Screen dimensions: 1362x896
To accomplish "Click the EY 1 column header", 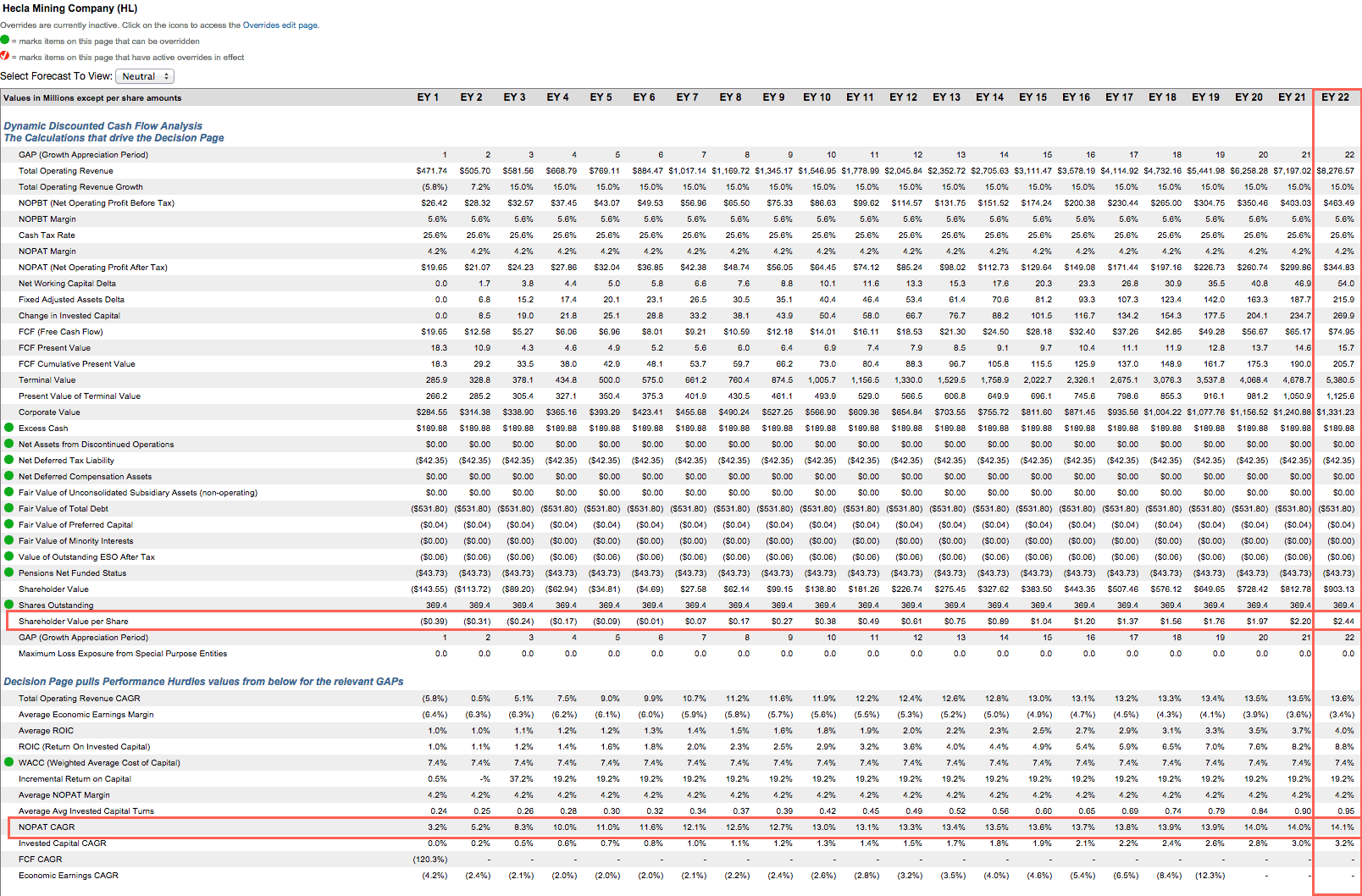I will (x=429, y=97).
